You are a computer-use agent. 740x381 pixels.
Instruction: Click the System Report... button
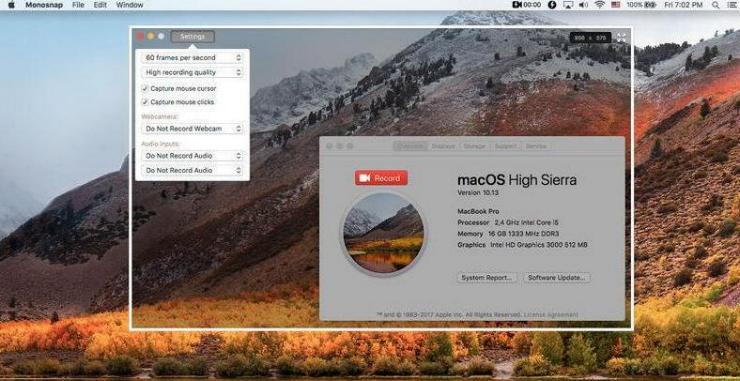point(487,278)
